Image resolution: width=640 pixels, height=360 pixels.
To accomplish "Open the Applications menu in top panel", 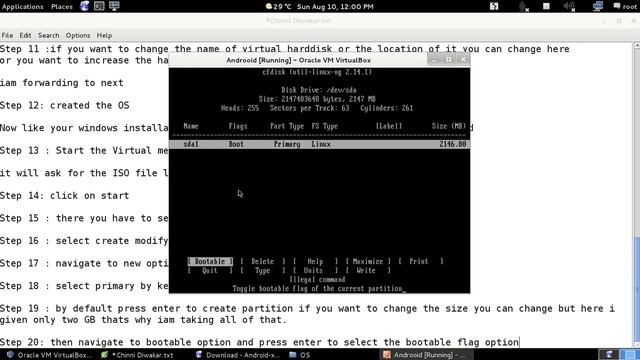I will tap(22, 7).
